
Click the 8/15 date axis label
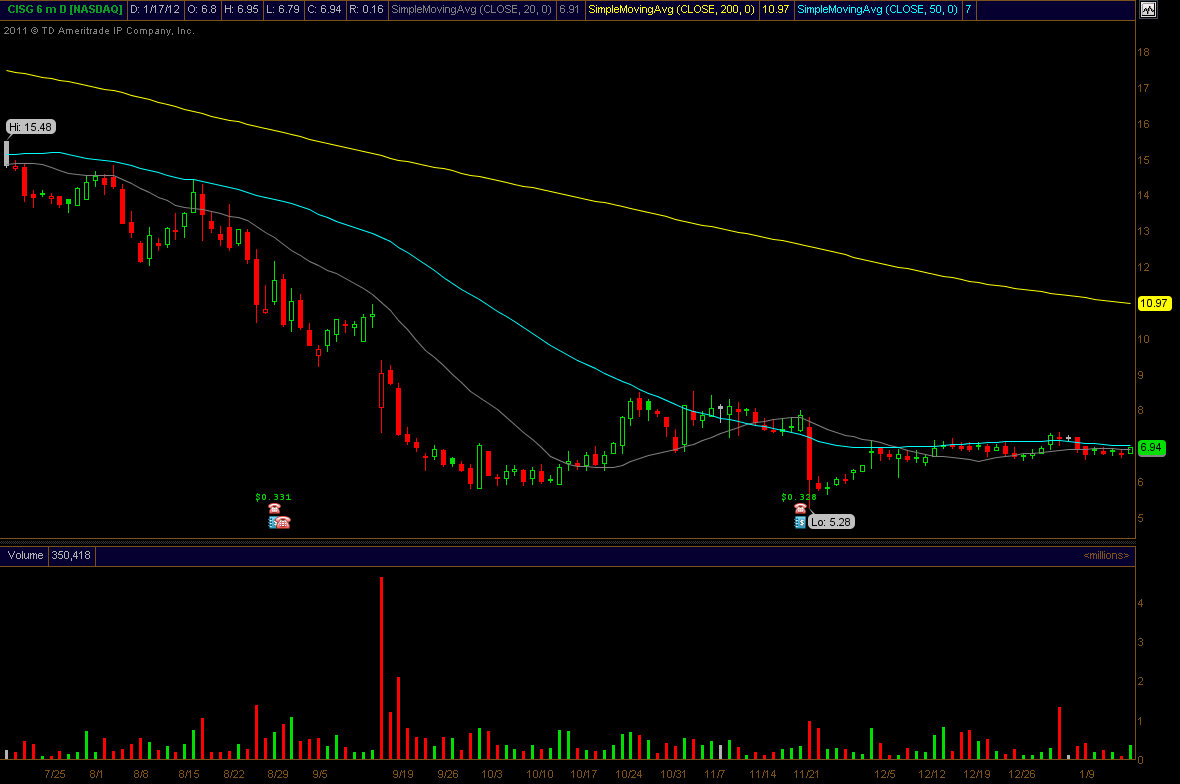189,774
